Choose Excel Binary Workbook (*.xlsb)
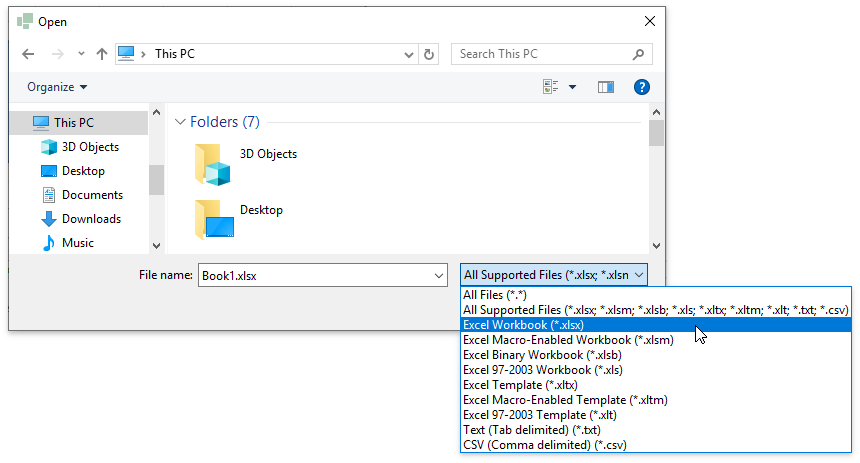 pos(656,355)
